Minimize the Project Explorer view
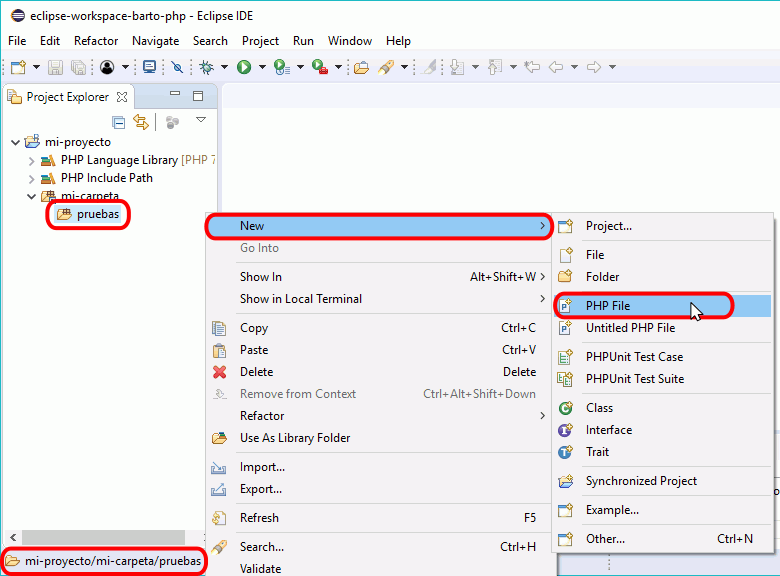This screenshot has height=576, width=780. pyautogui.click(x=175, y=94)
